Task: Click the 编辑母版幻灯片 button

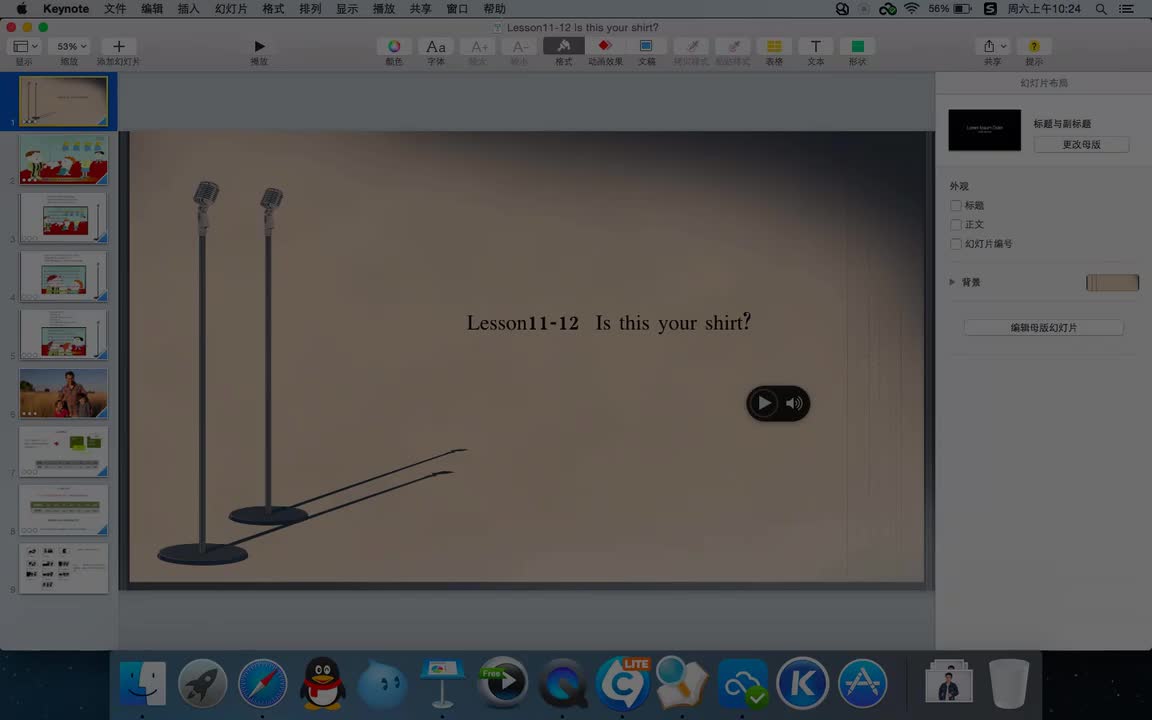Action: (1043, 328)
